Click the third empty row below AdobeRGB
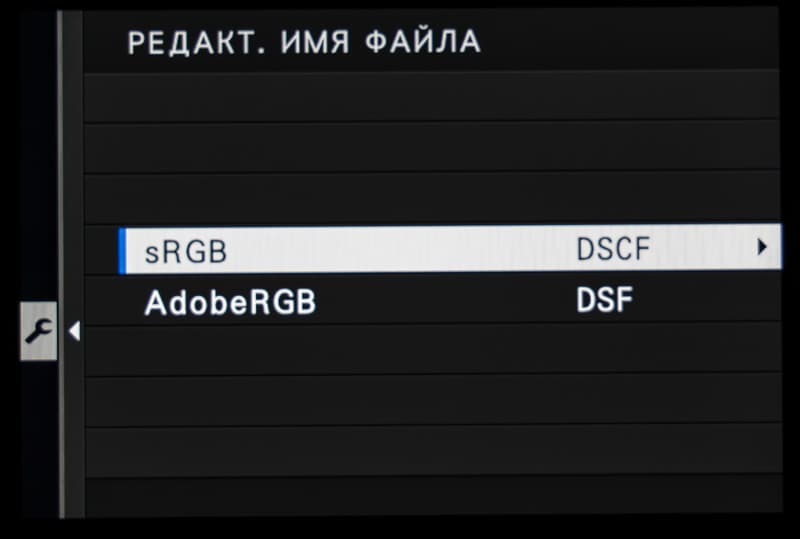800x539 pixels. coord(430,450)
